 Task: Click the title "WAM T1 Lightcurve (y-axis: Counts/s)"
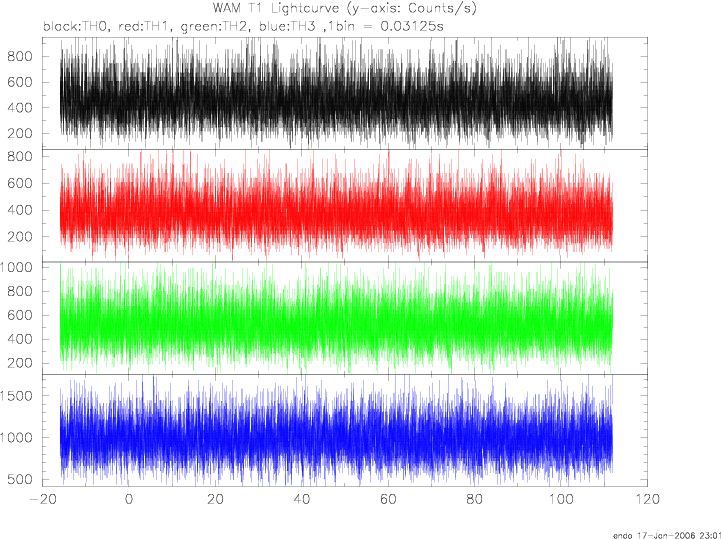(x=344, y=9)
